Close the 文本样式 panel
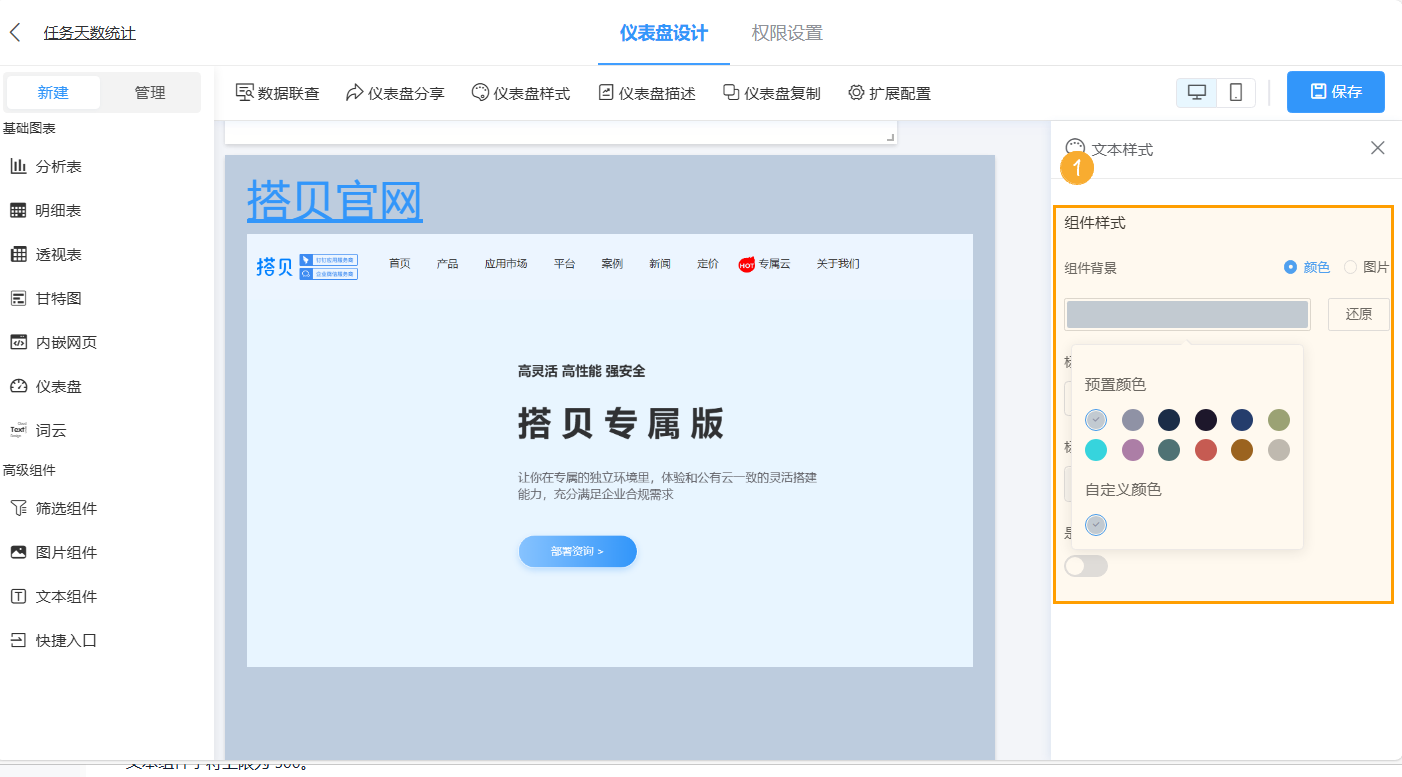Viewport: 1402px width, 777px height. (x=1377, y=147)
